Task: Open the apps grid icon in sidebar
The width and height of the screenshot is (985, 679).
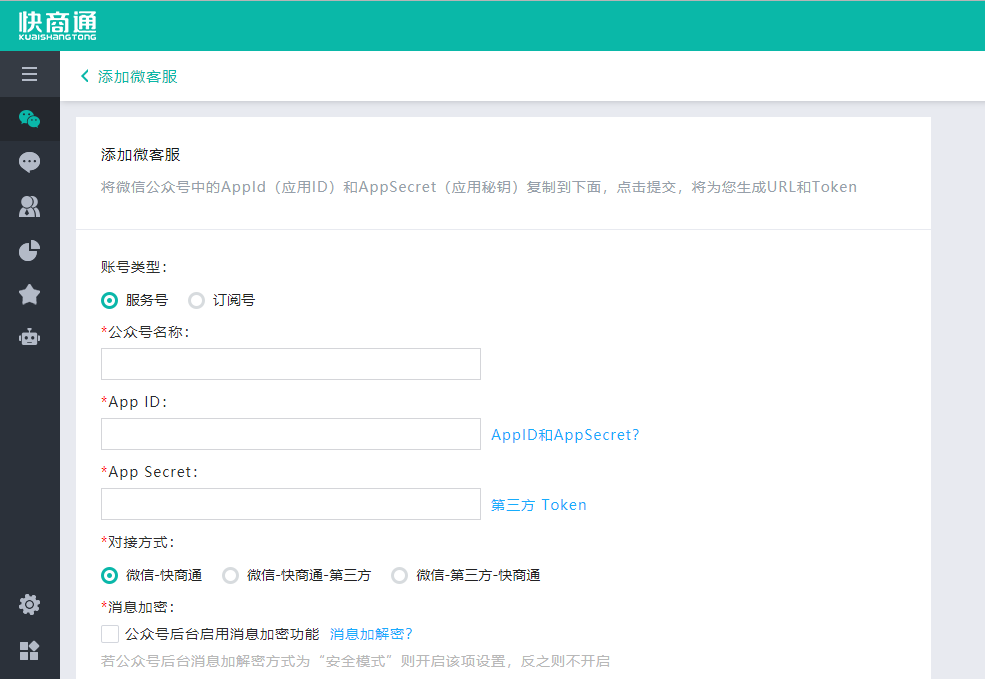Action: tap(30, 651)
